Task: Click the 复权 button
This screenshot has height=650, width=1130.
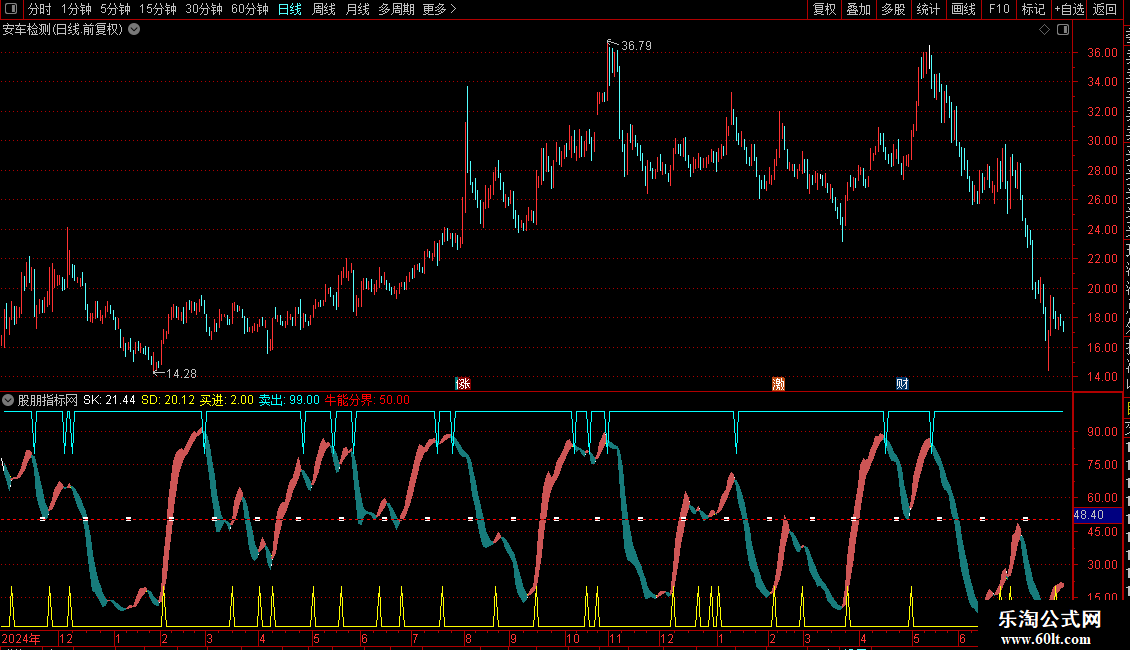Action: point(824,9)
